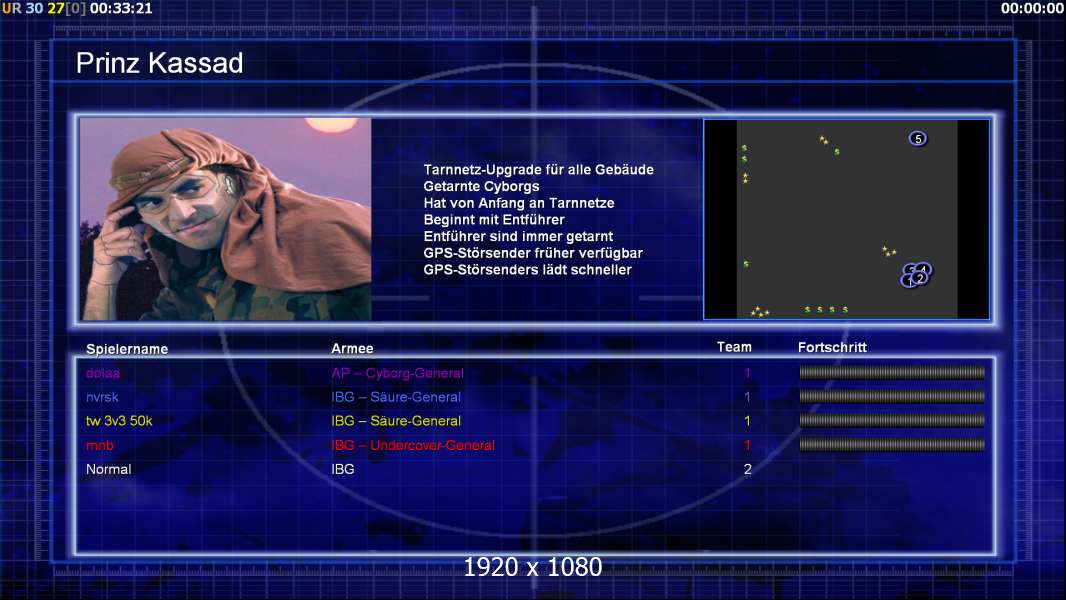Click "Hat von Anfang an Tarnnetze"
Viewport: 1066px width, 600px height.
[x=519, y=202]
